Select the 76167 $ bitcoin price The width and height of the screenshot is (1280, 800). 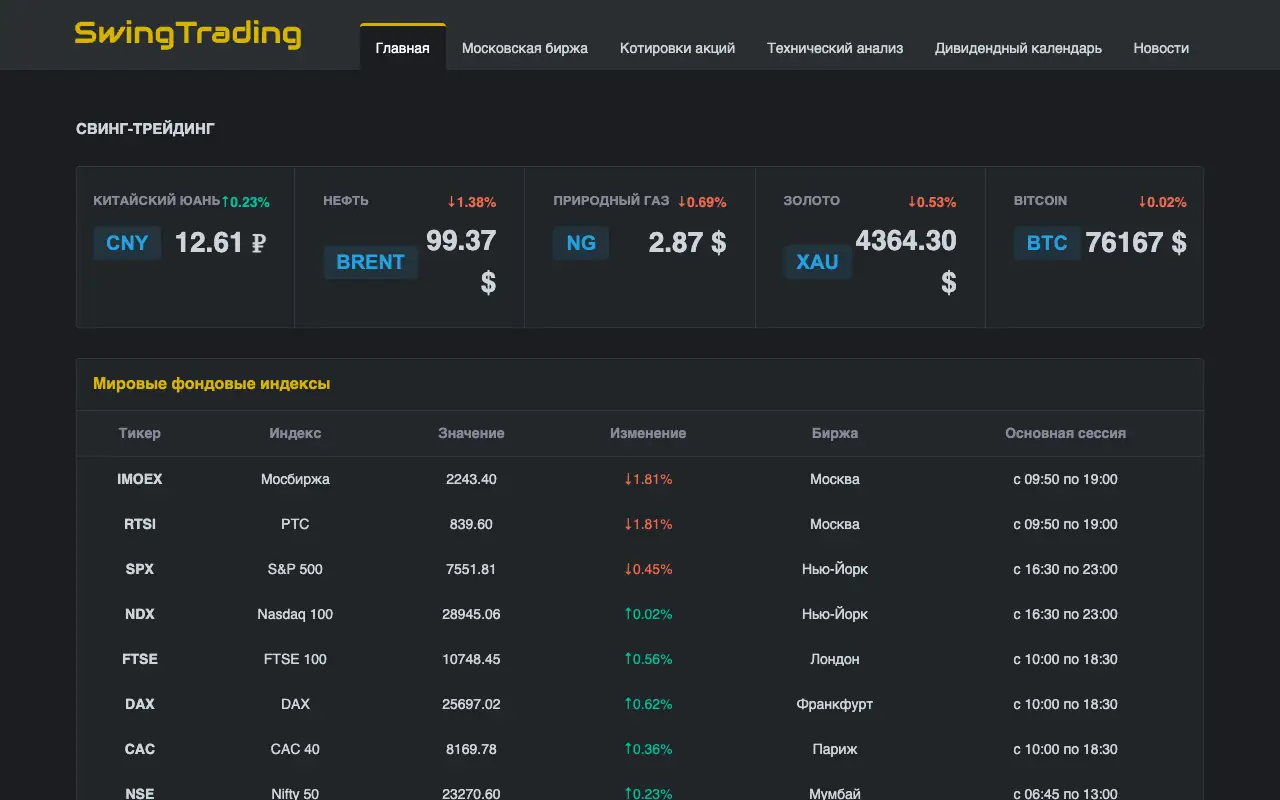(1136, 243)
